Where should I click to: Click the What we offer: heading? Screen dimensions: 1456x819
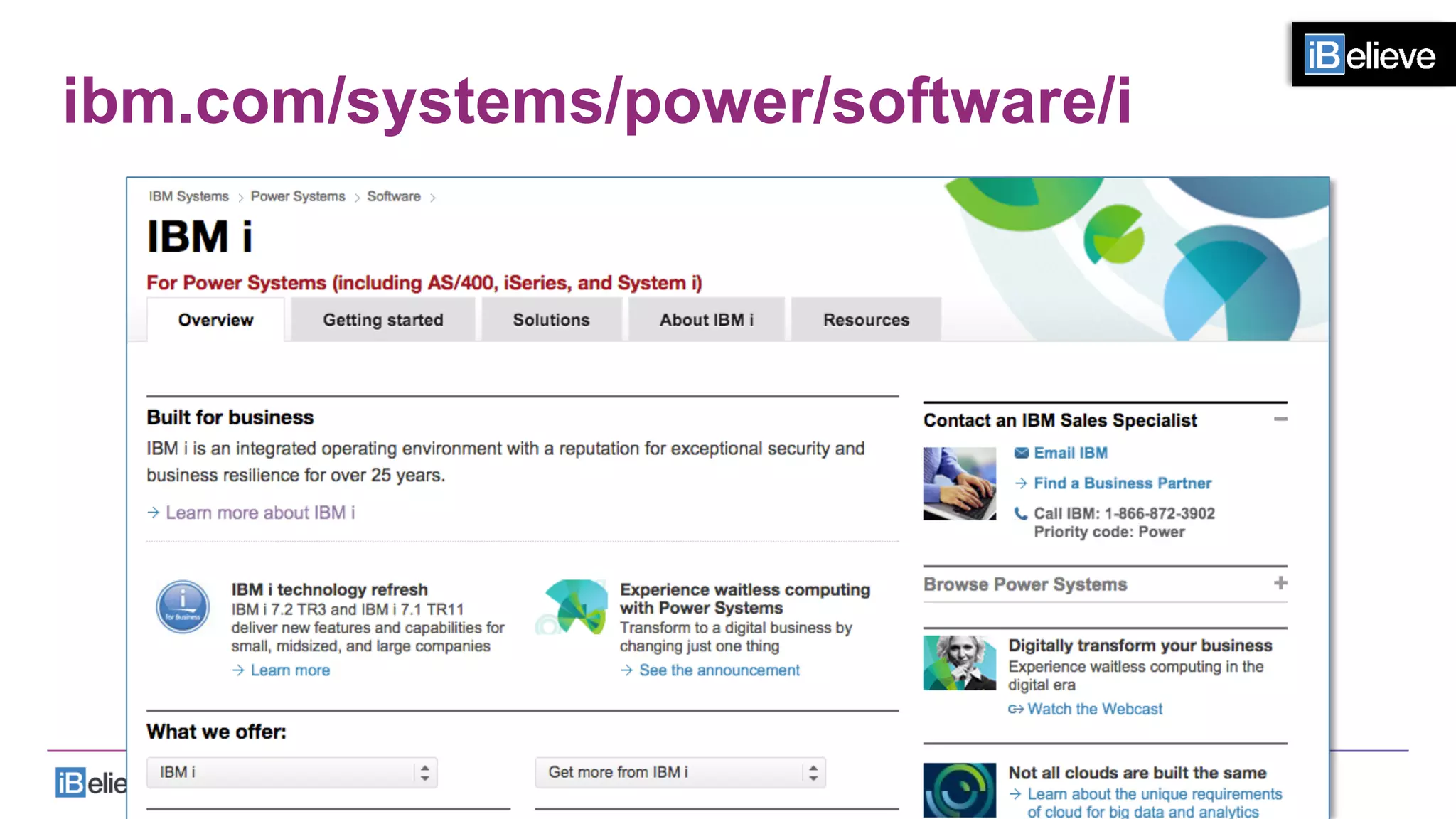point(216,732)
